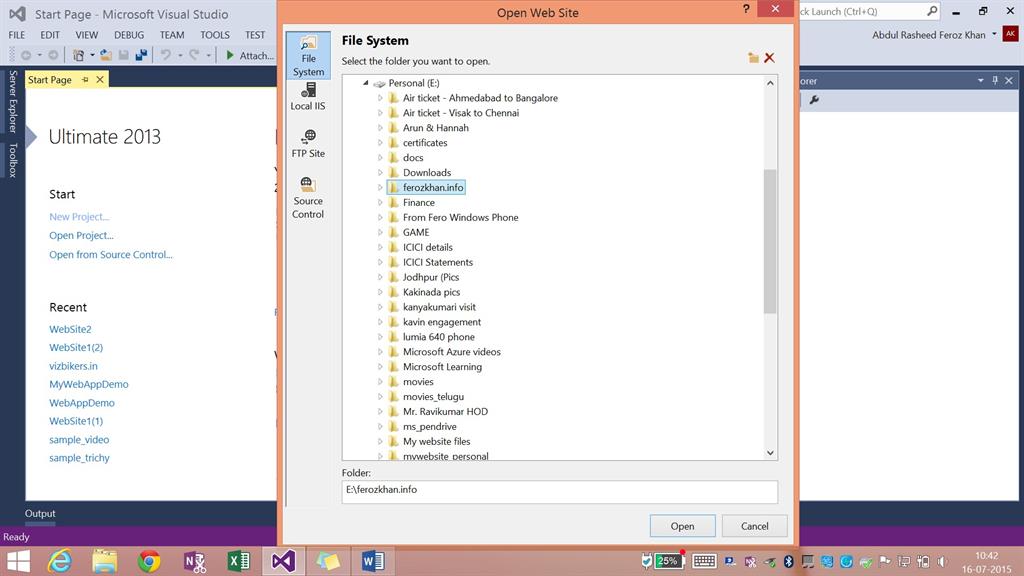Open the TOOLS menu
1024x576 pixels.
click(x=214, y=35)
